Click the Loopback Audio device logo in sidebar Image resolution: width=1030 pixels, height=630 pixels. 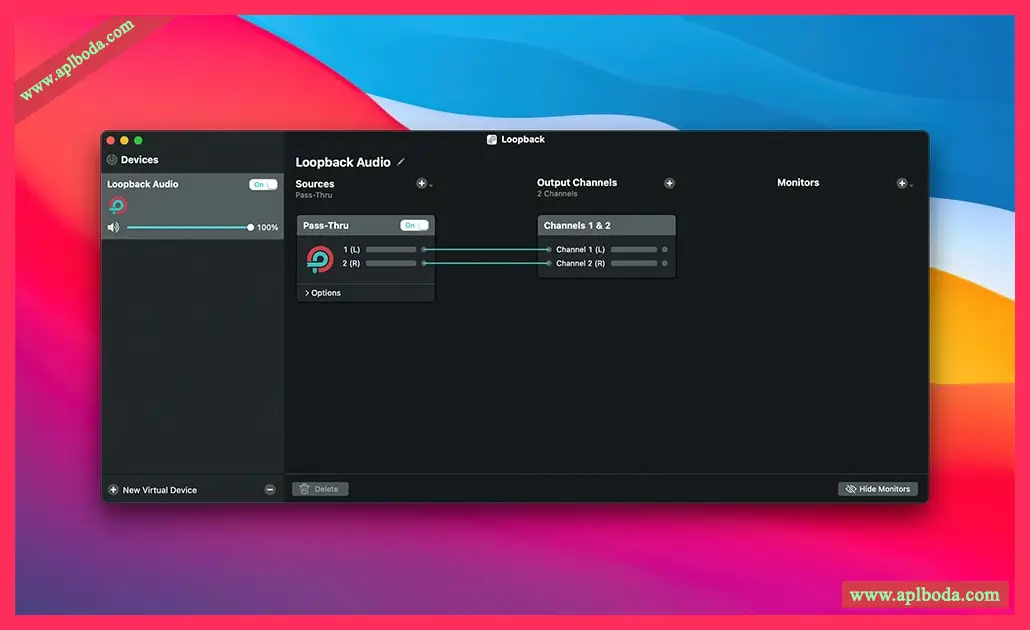(118, 206)
